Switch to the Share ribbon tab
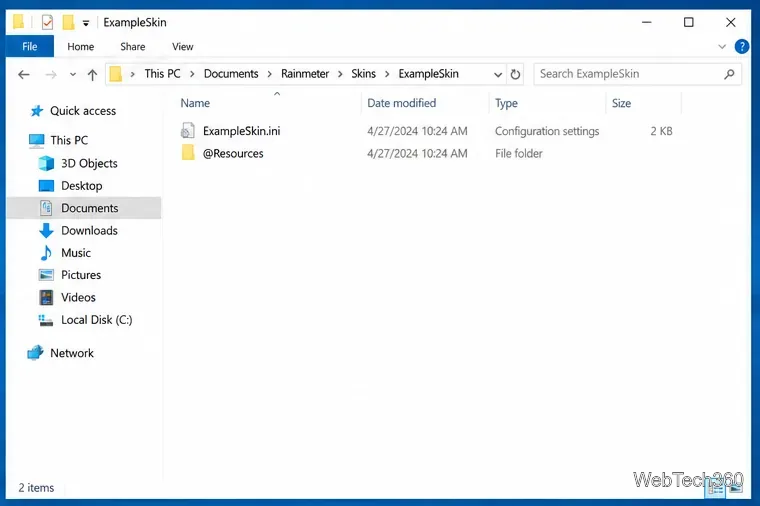 click(x=132, y=47)
